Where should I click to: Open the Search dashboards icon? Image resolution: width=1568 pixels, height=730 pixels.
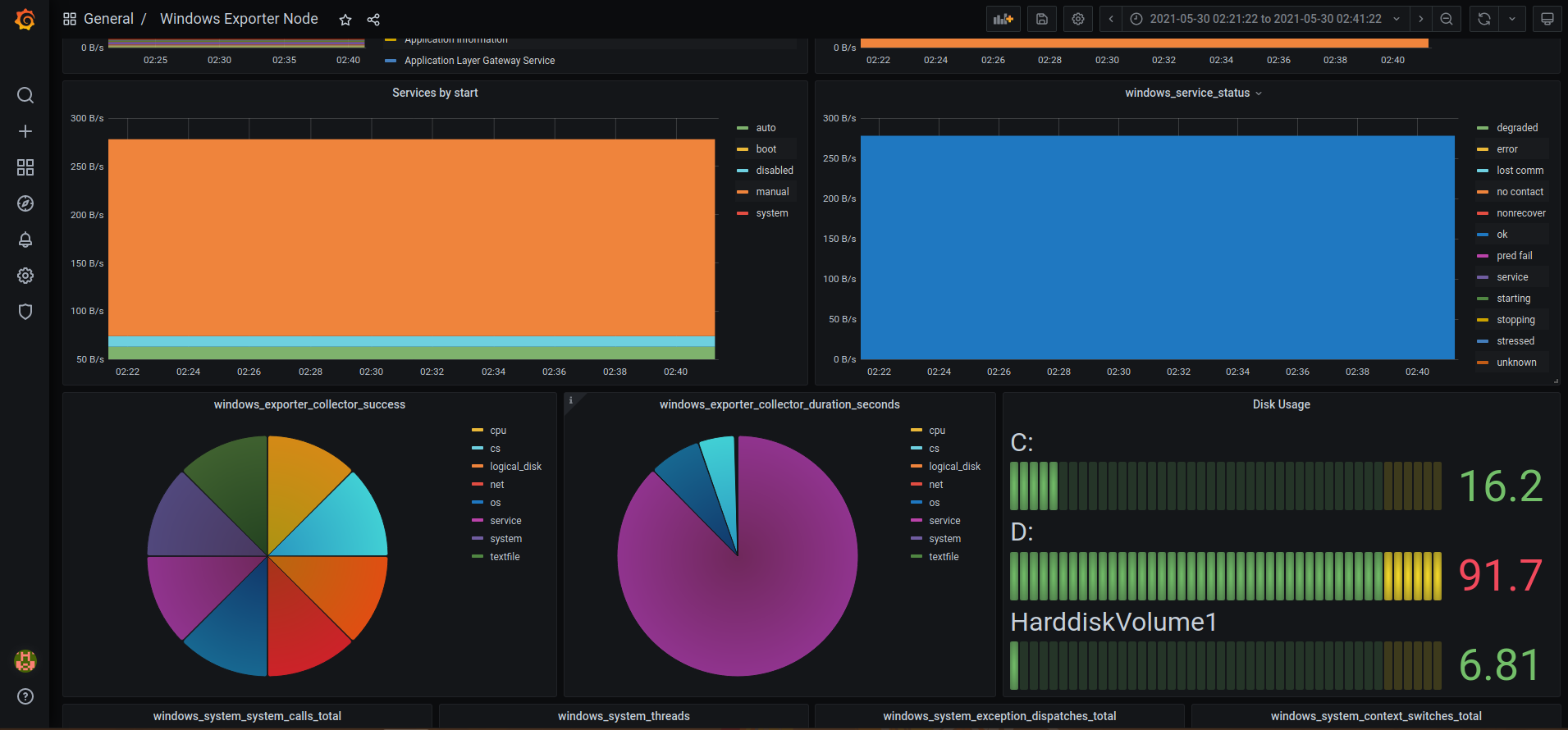click(x=25, y=95)
